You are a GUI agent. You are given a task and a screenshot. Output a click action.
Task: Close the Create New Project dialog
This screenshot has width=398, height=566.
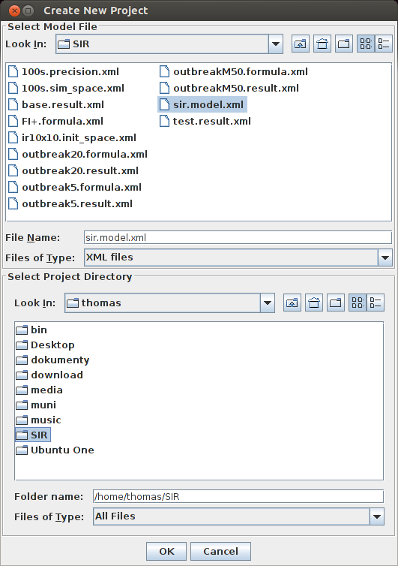coord(14,11)
